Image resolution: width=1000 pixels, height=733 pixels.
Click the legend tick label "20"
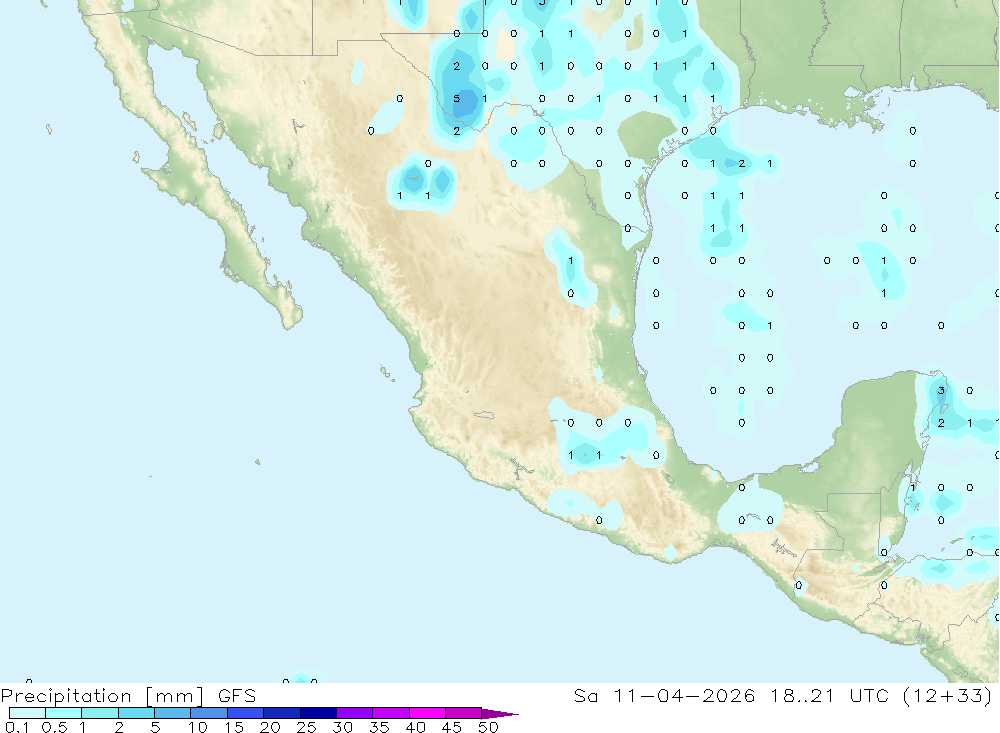coord(270,727)
